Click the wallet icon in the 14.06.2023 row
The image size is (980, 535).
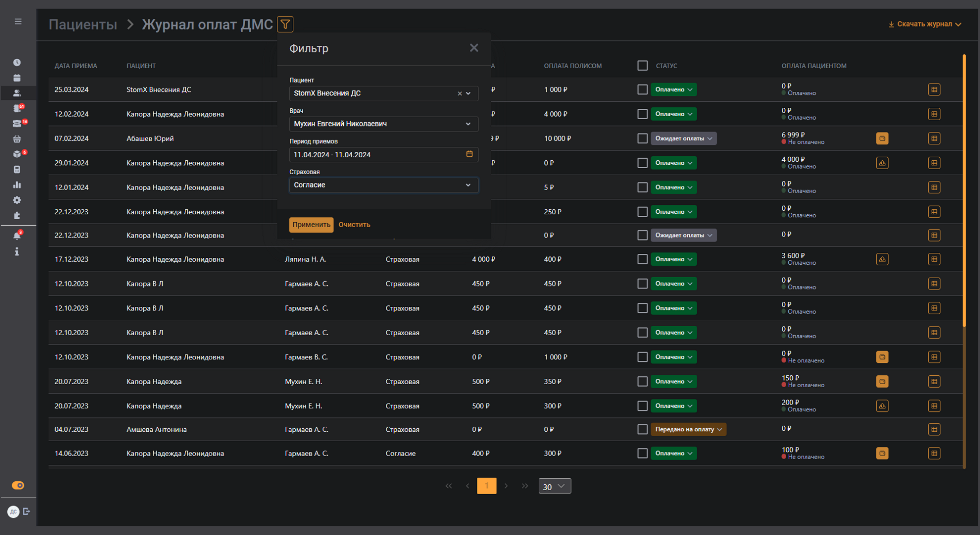882,453
